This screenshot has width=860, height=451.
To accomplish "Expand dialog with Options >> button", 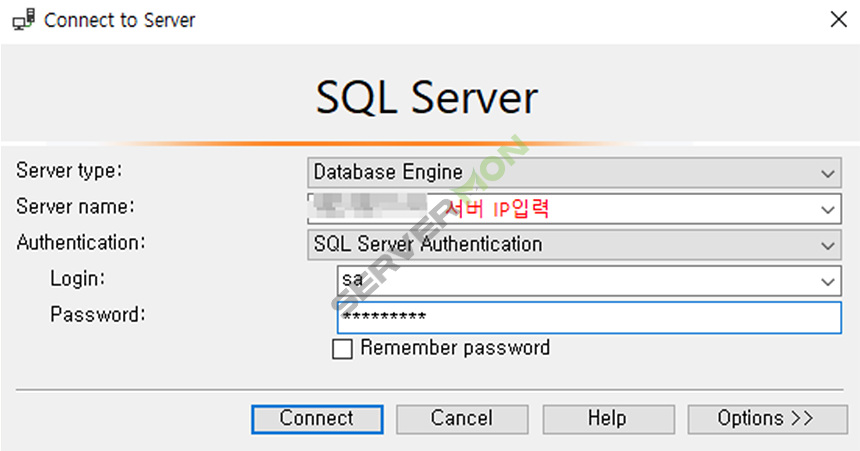I will coord(767,419).
